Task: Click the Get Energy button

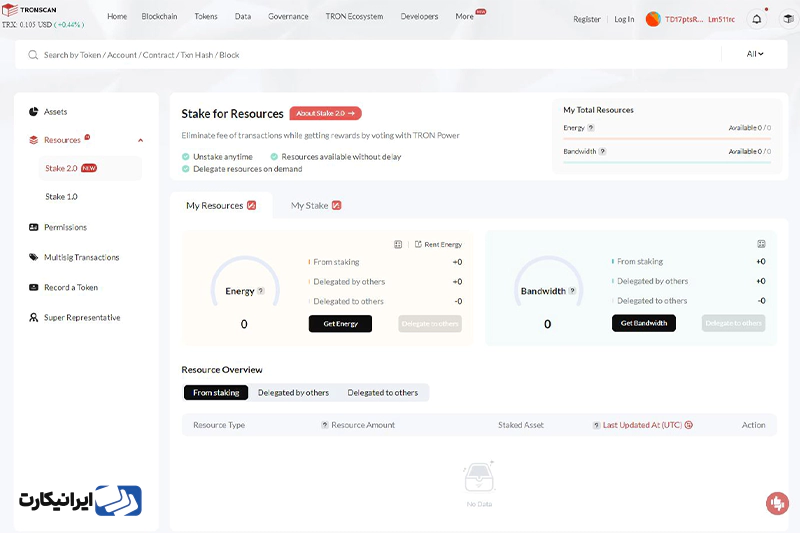Action: (x=340, y=323)
